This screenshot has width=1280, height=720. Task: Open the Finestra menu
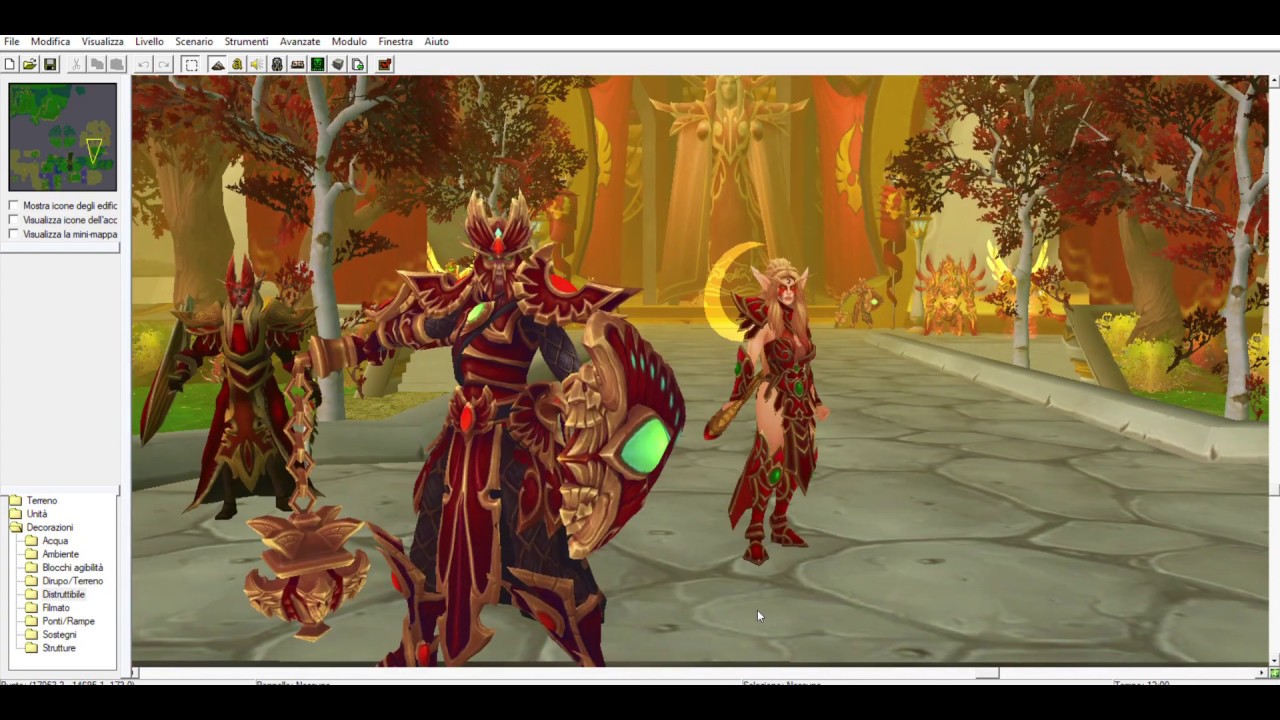(x=396, y=42)
